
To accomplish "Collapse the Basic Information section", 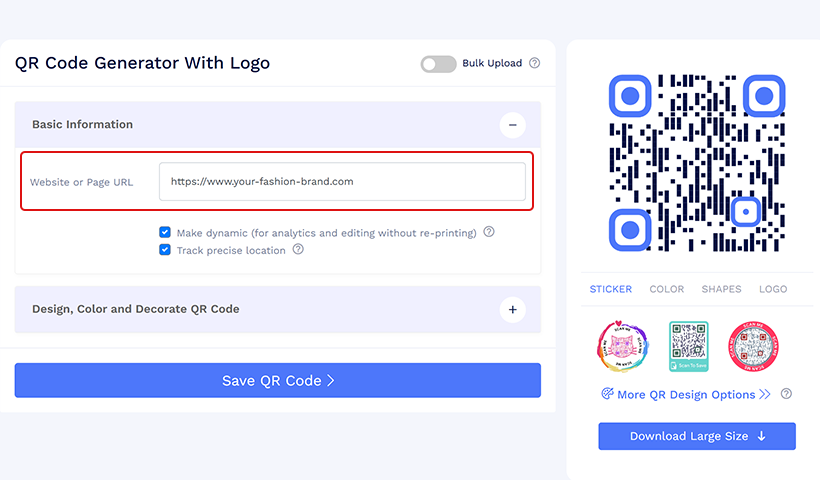I will point(512,125).
